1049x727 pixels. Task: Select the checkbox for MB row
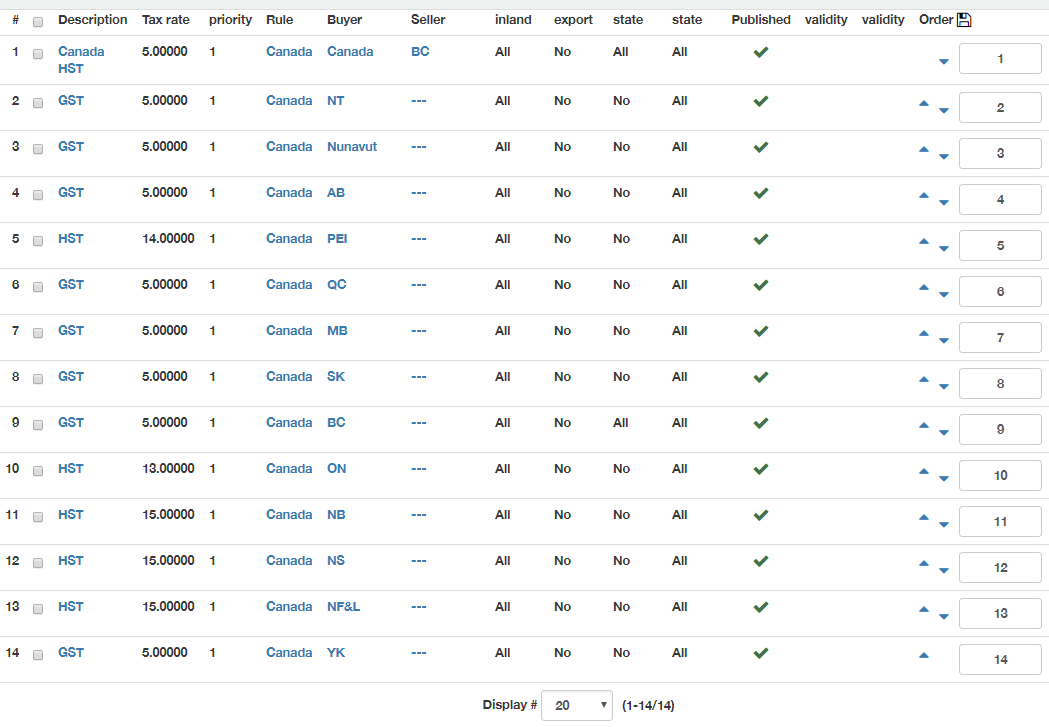(x=38, y=333)
